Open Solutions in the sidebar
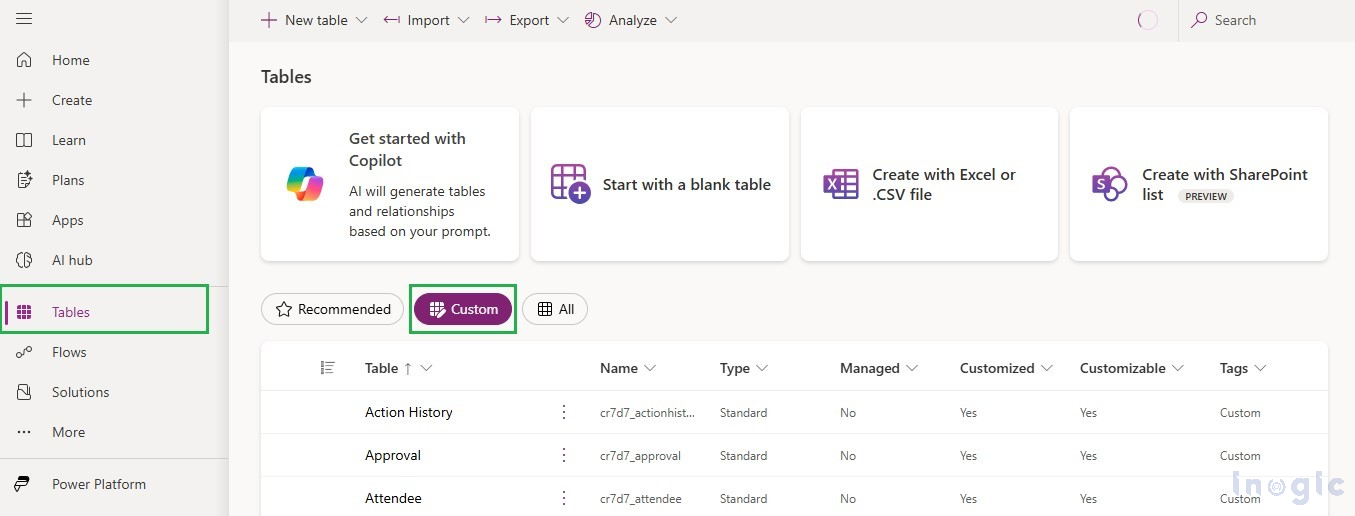The image size is (1355, 516). point(80,392)
